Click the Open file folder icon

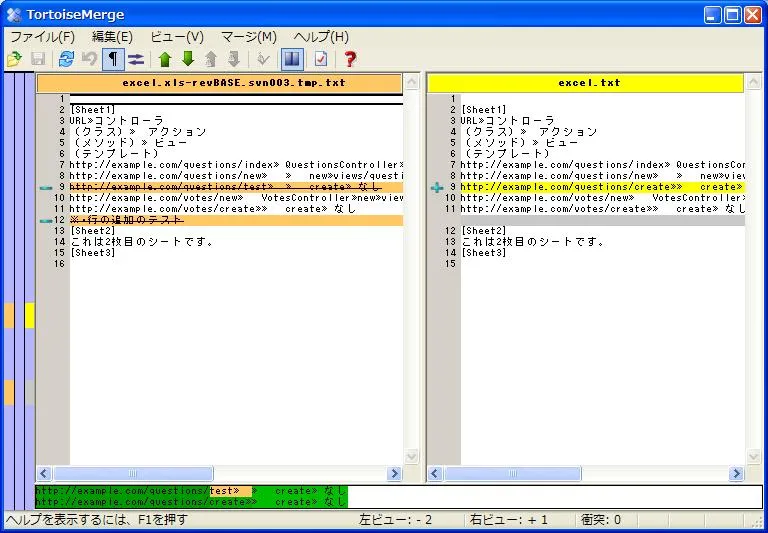(x=14, y=59)
